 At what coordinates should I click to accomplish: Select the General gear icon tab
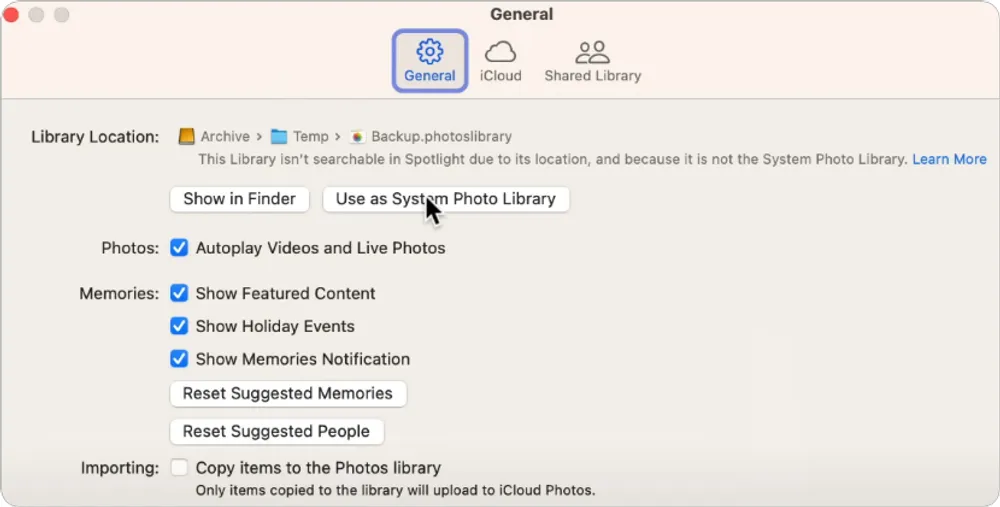tap(429, 61)
